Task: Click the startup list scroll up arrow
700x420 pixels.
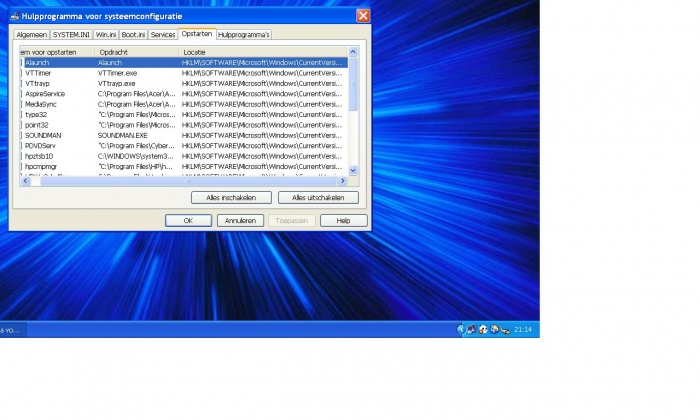Action: [353, 52]
